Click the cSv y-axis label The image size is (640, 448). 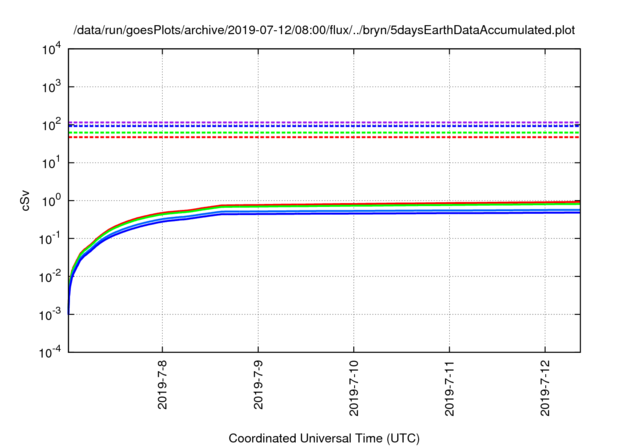click(x=25, y=201)
